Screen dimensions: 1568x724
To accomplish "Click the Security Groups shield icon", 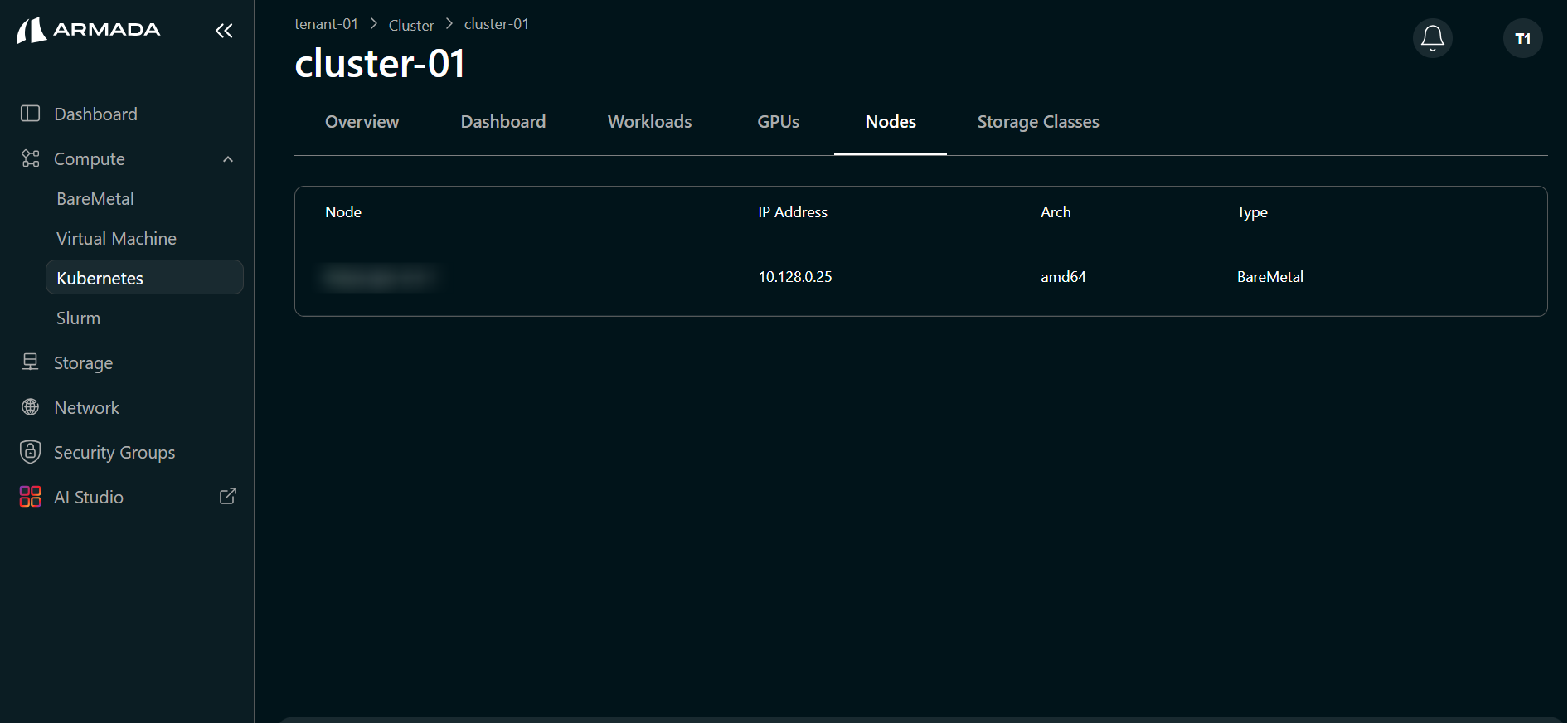I will pos(31,452).
